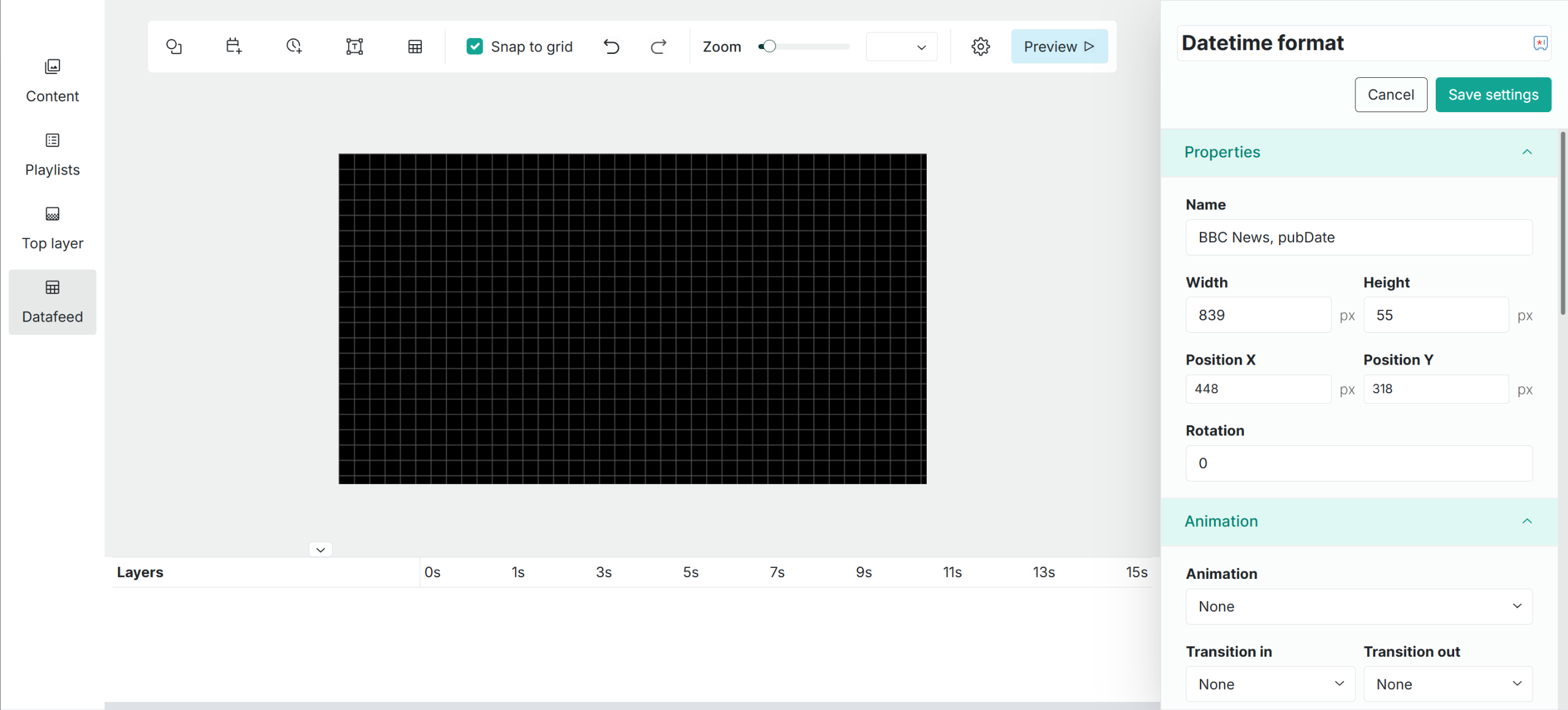
Task: Open the Animation dropdown
Action: (x=1359, y=607)
